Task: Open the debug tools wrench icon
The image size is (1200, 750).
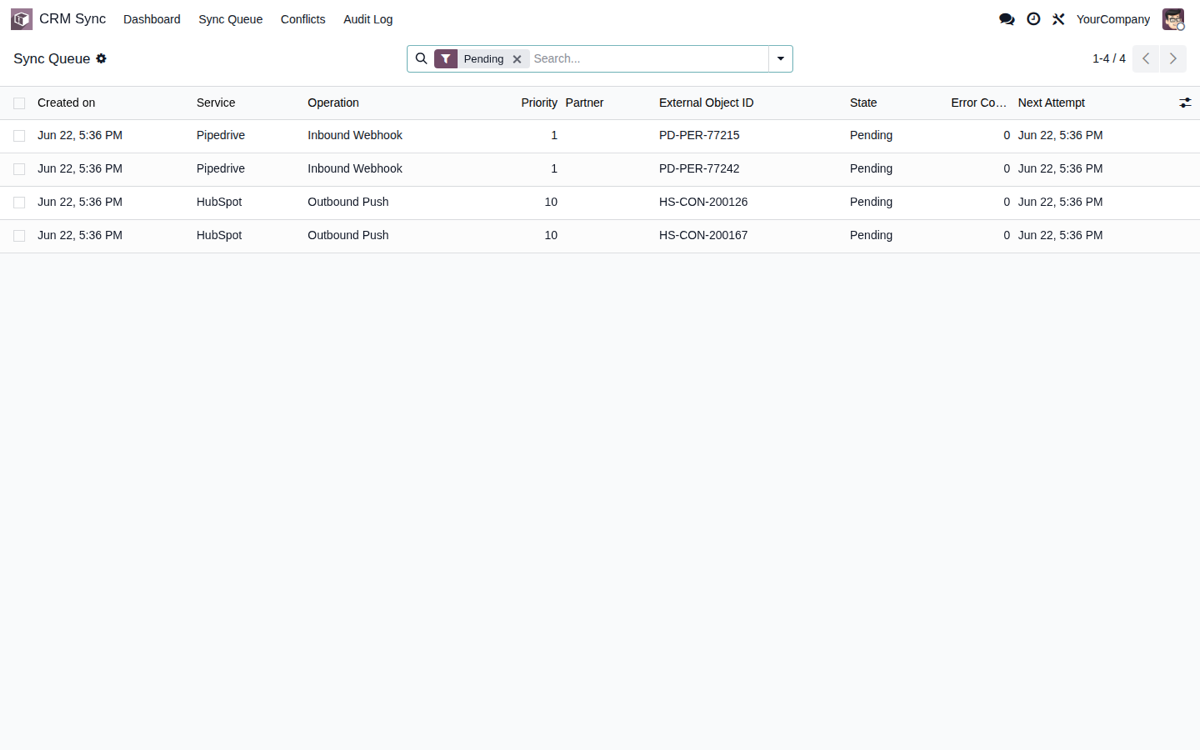Action: pyautogui.click(x=1058, y=19)
